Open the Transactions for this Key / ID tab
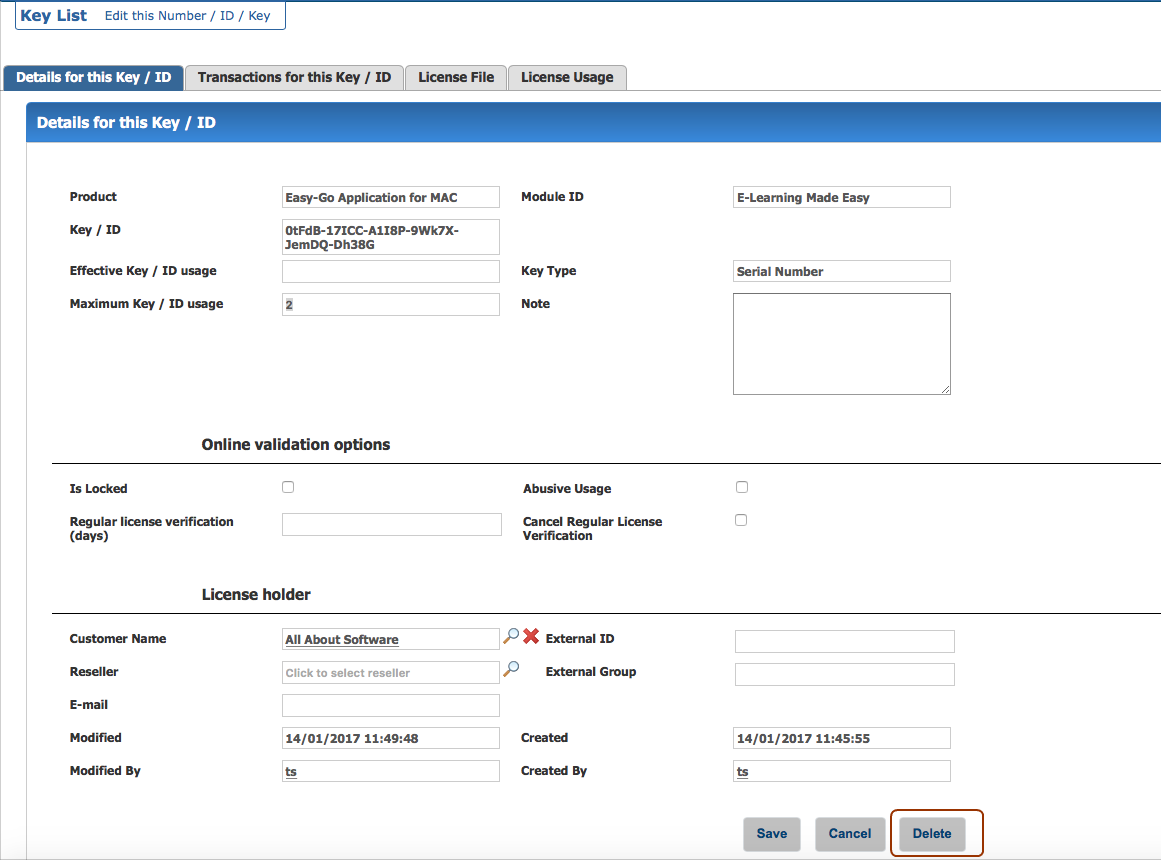 coord(294,77)
